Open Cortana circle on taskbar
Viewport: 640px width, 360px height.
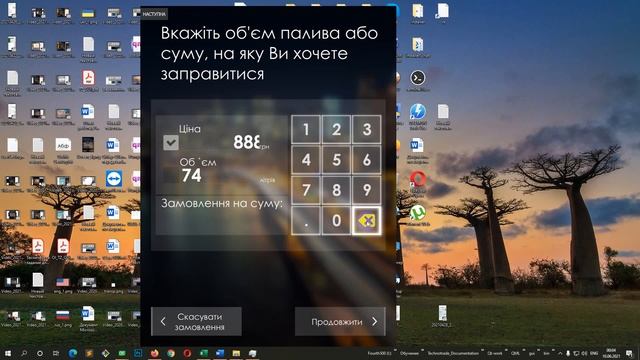coord(40,353)
